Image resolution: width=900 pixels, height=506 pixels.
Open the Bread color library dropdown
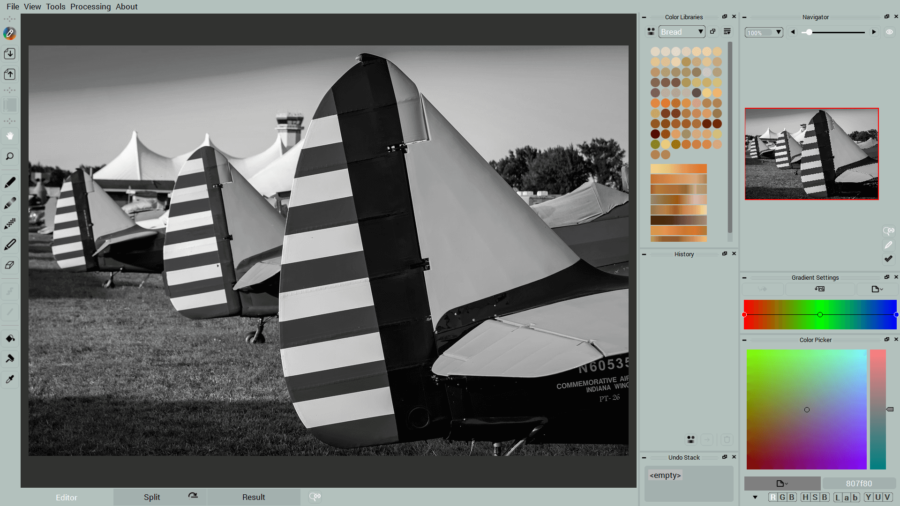click(682, 32)
